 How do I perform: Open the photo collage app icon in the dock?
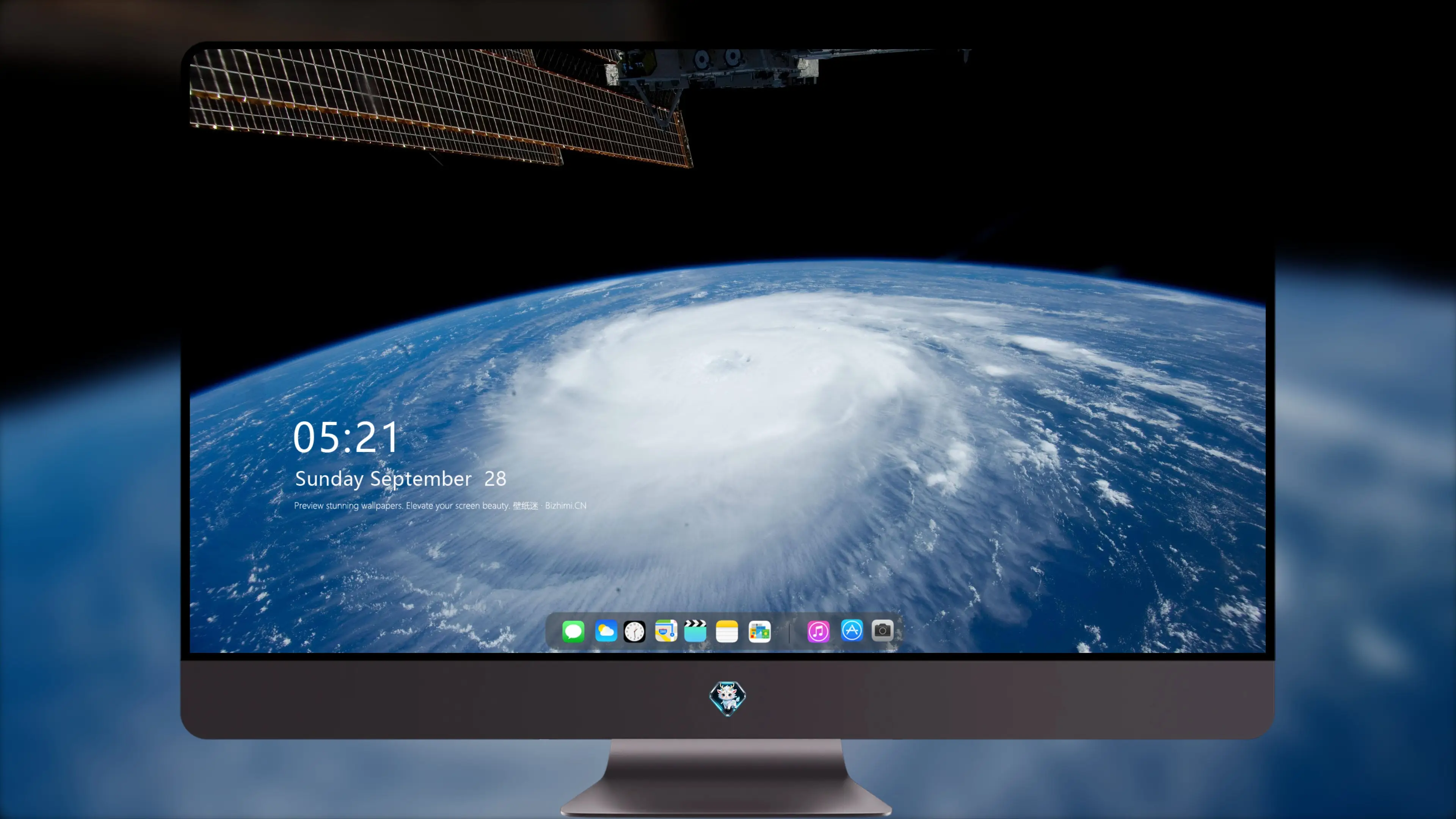point(759,631)
